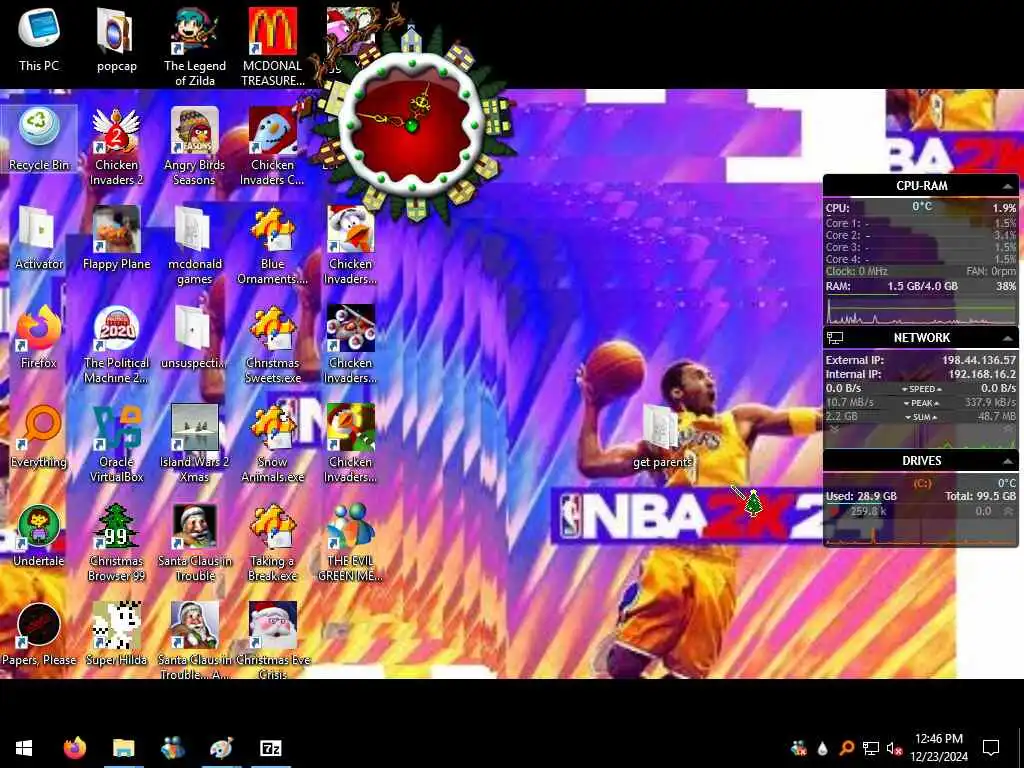Open File Explorer from the taskbar
The width and height of the screenshot is (1024, 768).
[123, 748]
